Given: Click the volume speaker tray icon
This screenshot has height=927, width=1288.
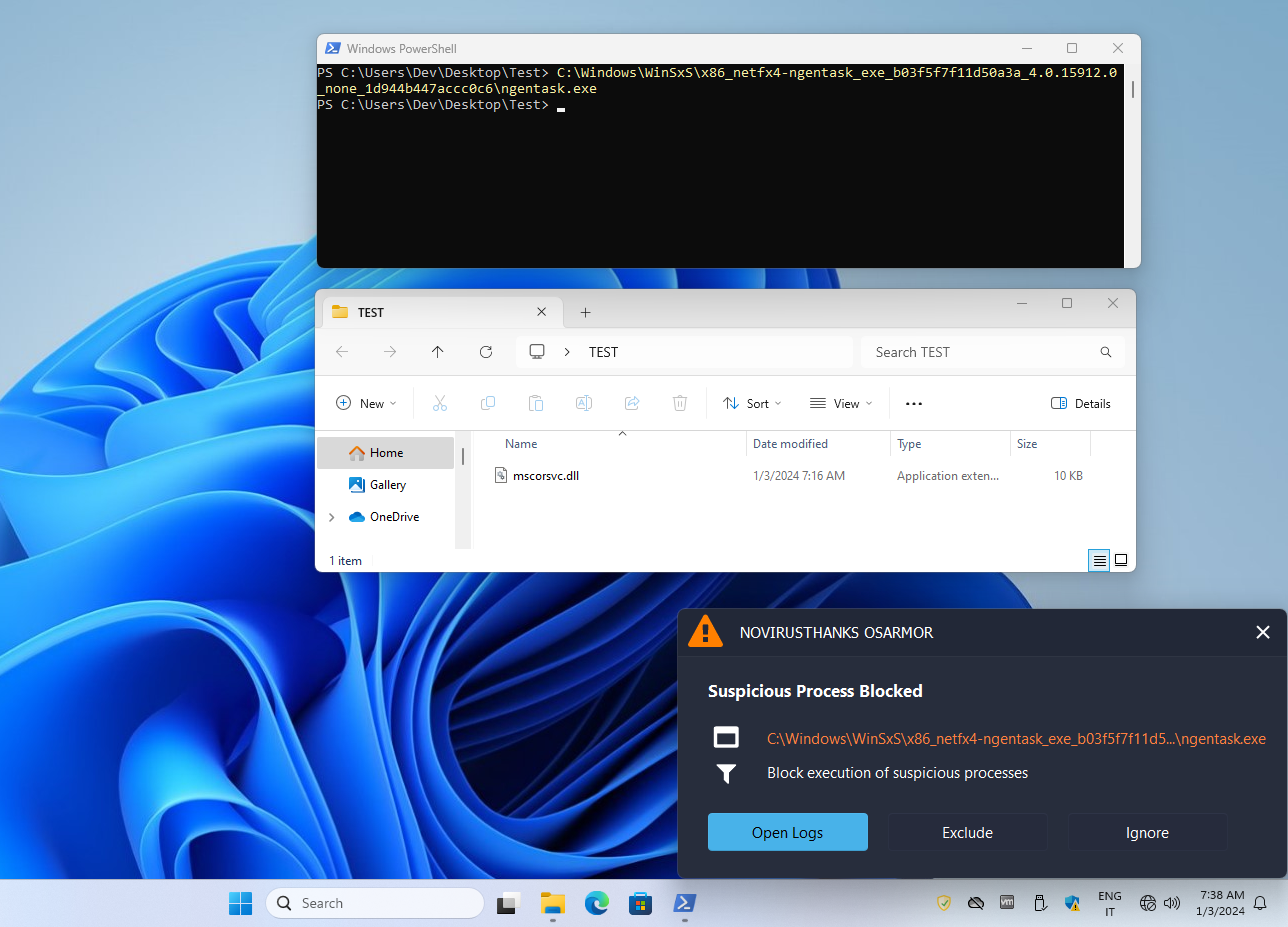Looking at the screenshot, I should pos(1173,903).
